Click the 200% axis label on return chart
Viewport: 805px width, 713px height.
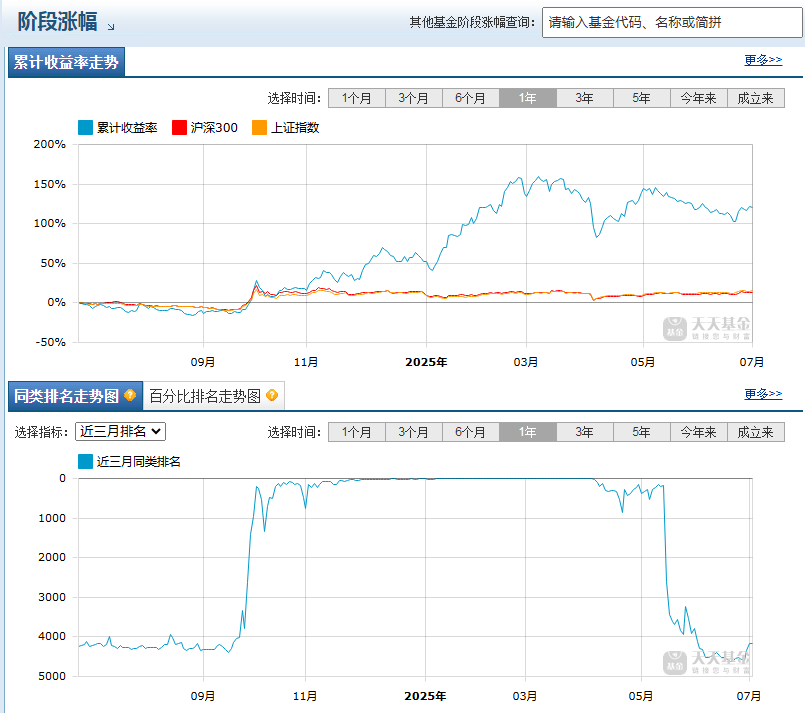click(50, 144)
